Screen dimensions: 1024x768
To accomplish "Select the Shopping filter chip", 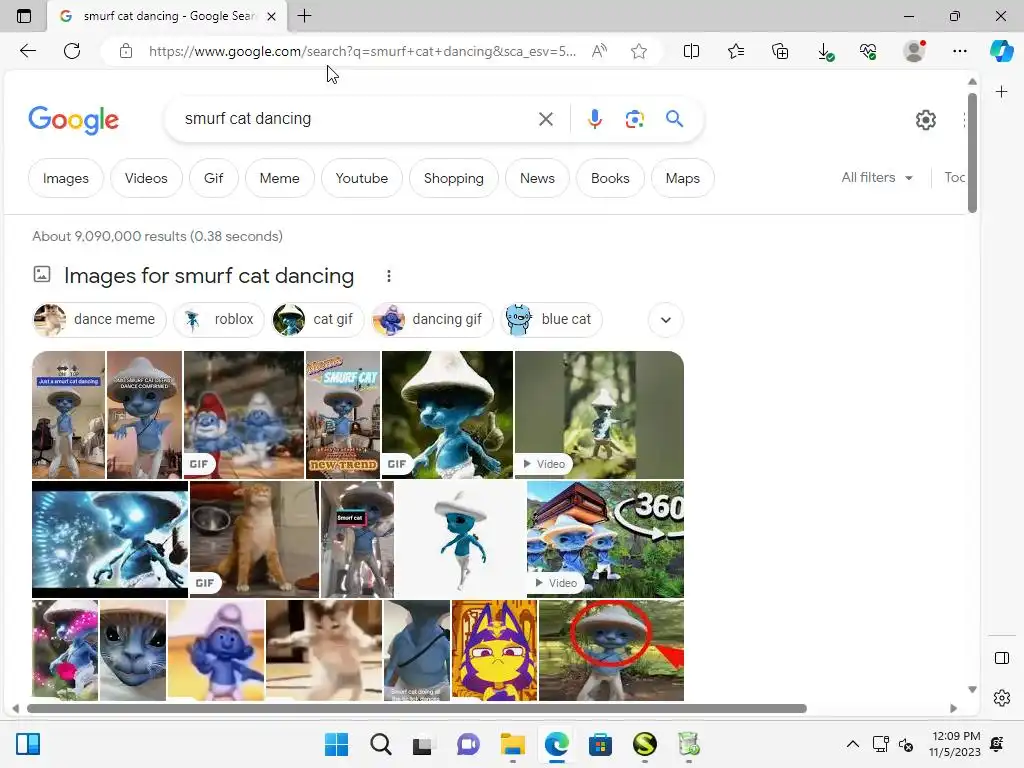I will tap(454, 178).
